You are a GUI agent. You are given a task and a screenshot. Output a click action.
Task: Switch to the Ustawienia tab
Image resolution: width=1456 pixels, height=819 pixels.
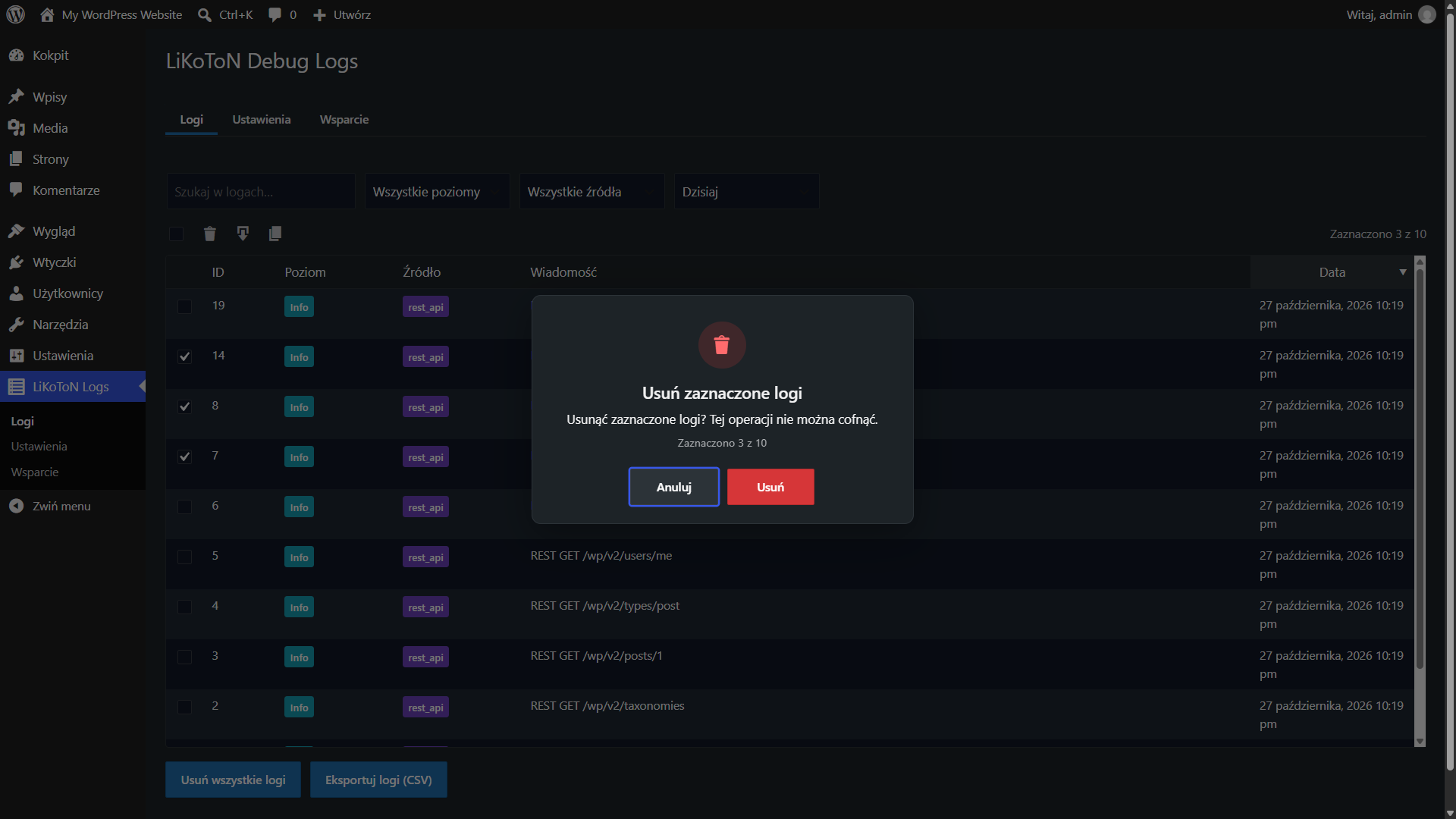tap(262, 120)
